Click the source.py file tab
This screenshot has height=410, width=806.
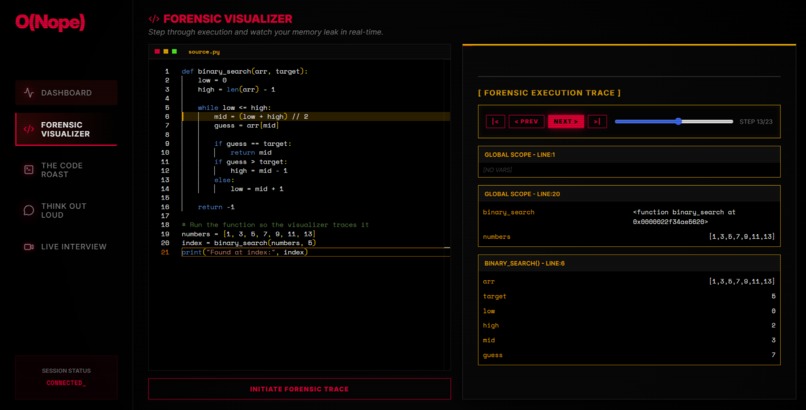click(x=204, y=52)
